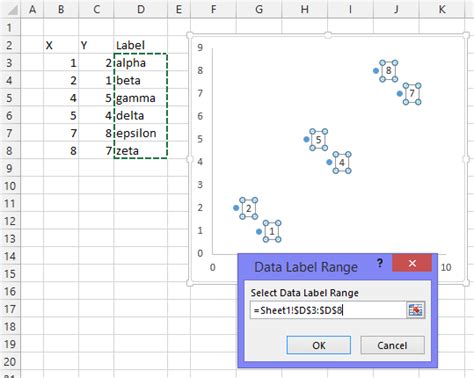Image resolution: width=474 pixels, height=378 pixels.
Task: Click the dialog help question mark
Action: (380, 263)
